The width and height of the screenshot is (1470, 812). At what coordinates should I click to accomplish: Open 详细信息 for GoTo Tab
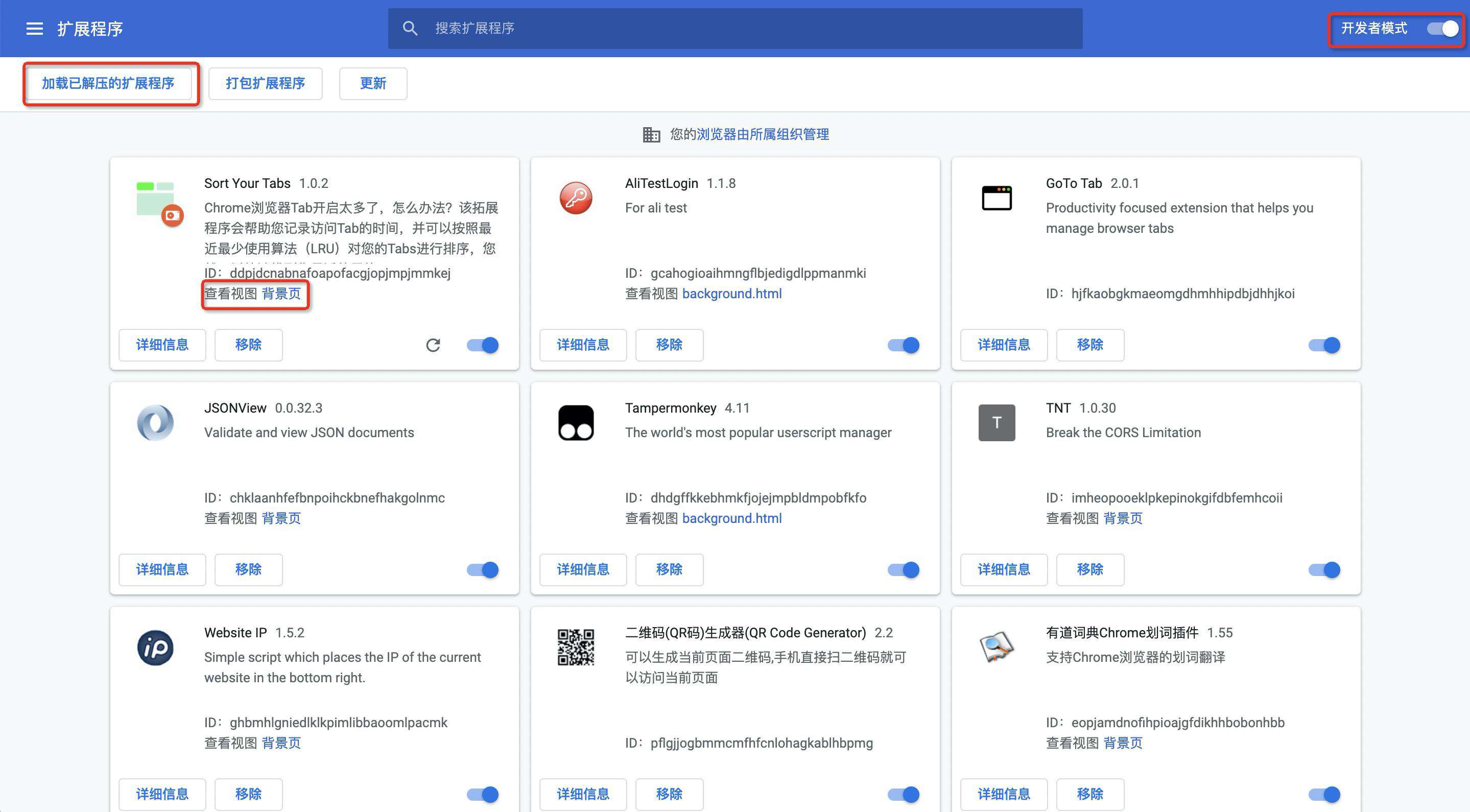pos(1004,345)
